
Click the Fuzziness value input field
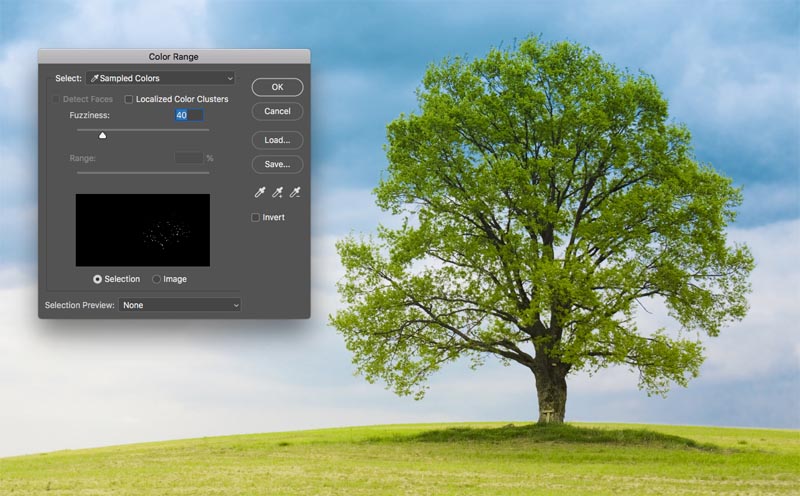coord(188,116)
